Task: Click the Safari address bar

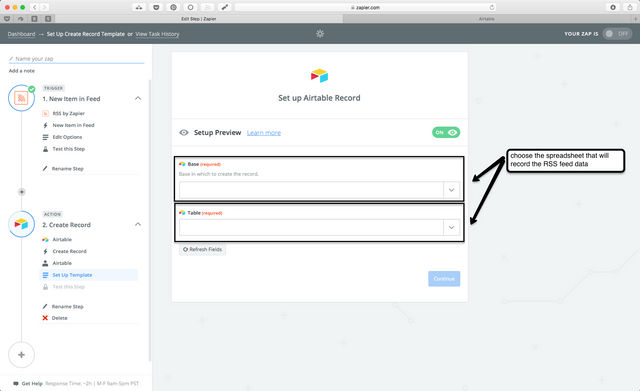Action: (366, 7)
